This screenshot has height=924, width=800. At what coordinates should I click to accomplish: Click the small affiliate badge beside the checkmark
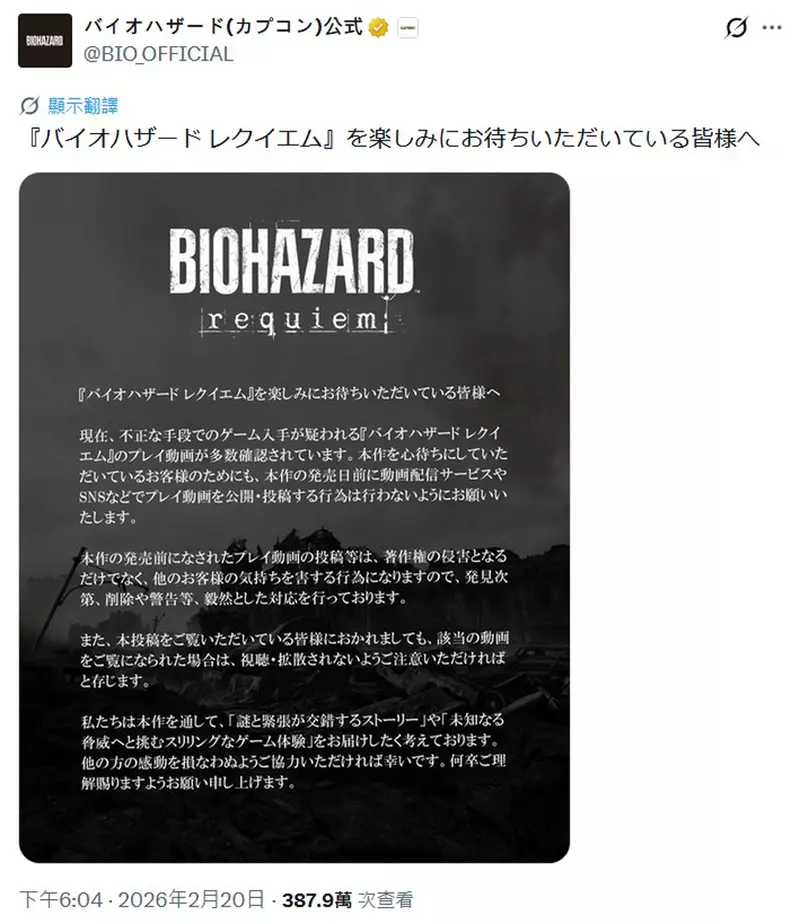point(408,28)
